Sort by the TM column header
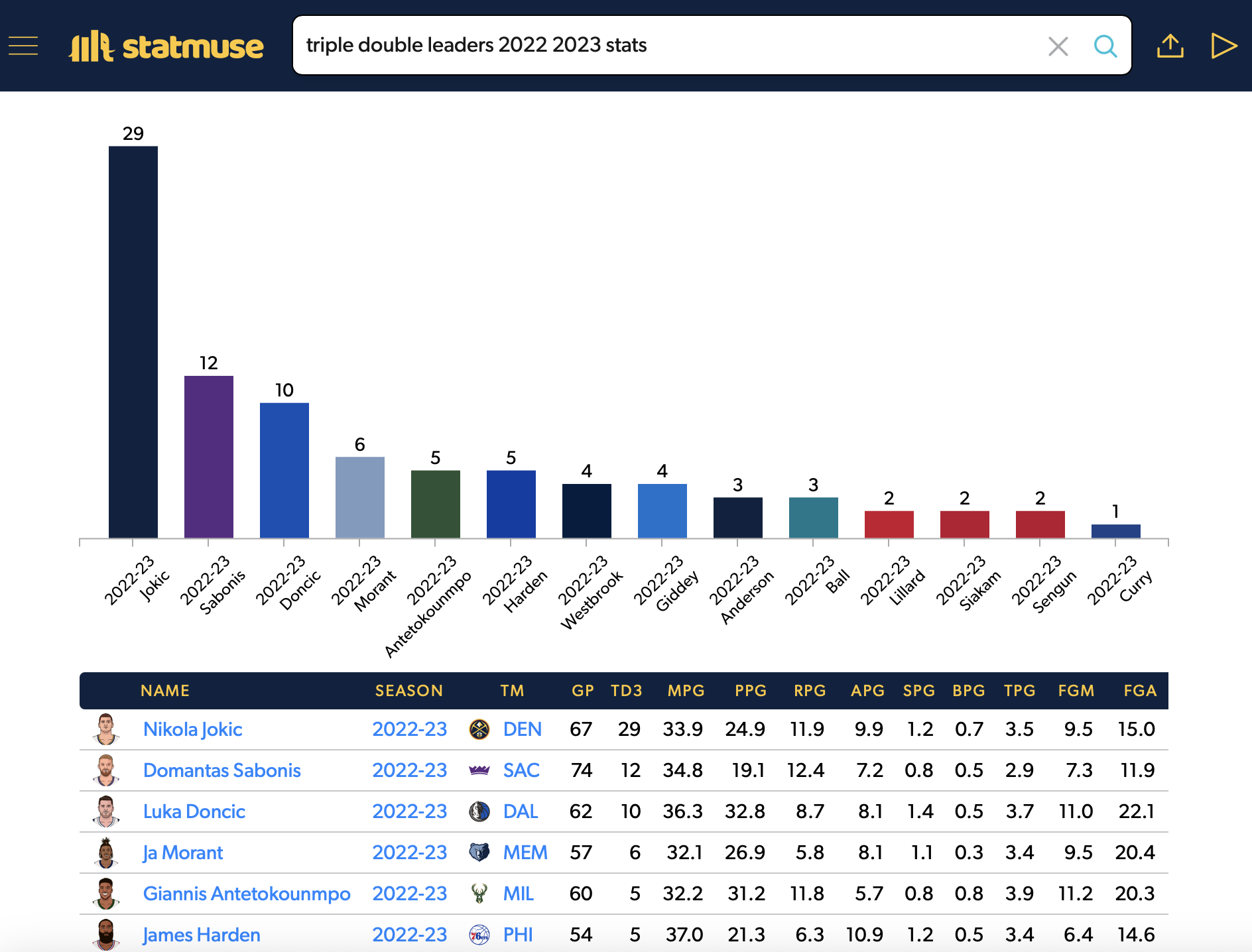Screen dimensions: 1252x952 click(512, 691)
